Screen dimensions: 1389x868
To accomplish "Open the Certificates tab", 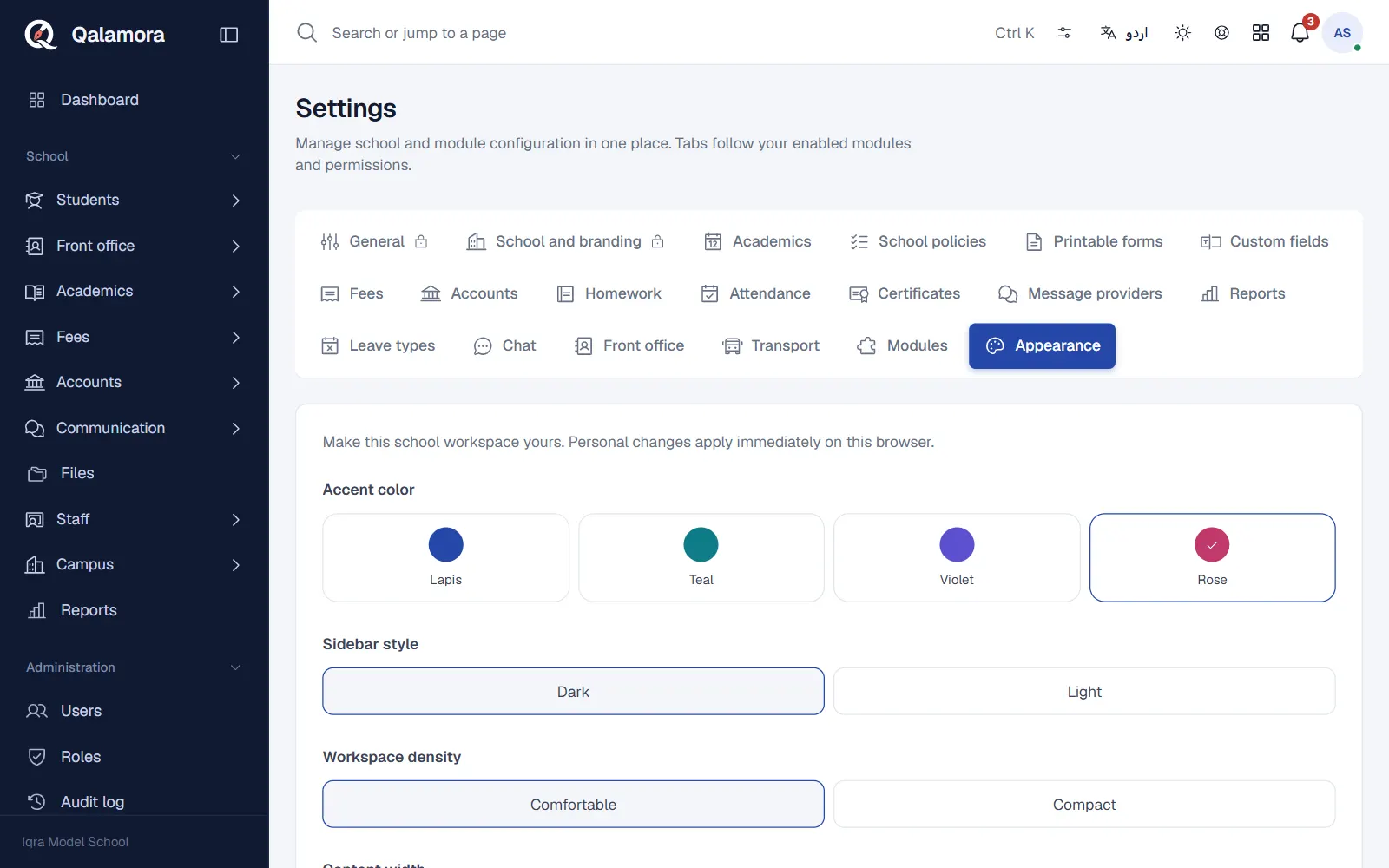I will click(905, 293).
